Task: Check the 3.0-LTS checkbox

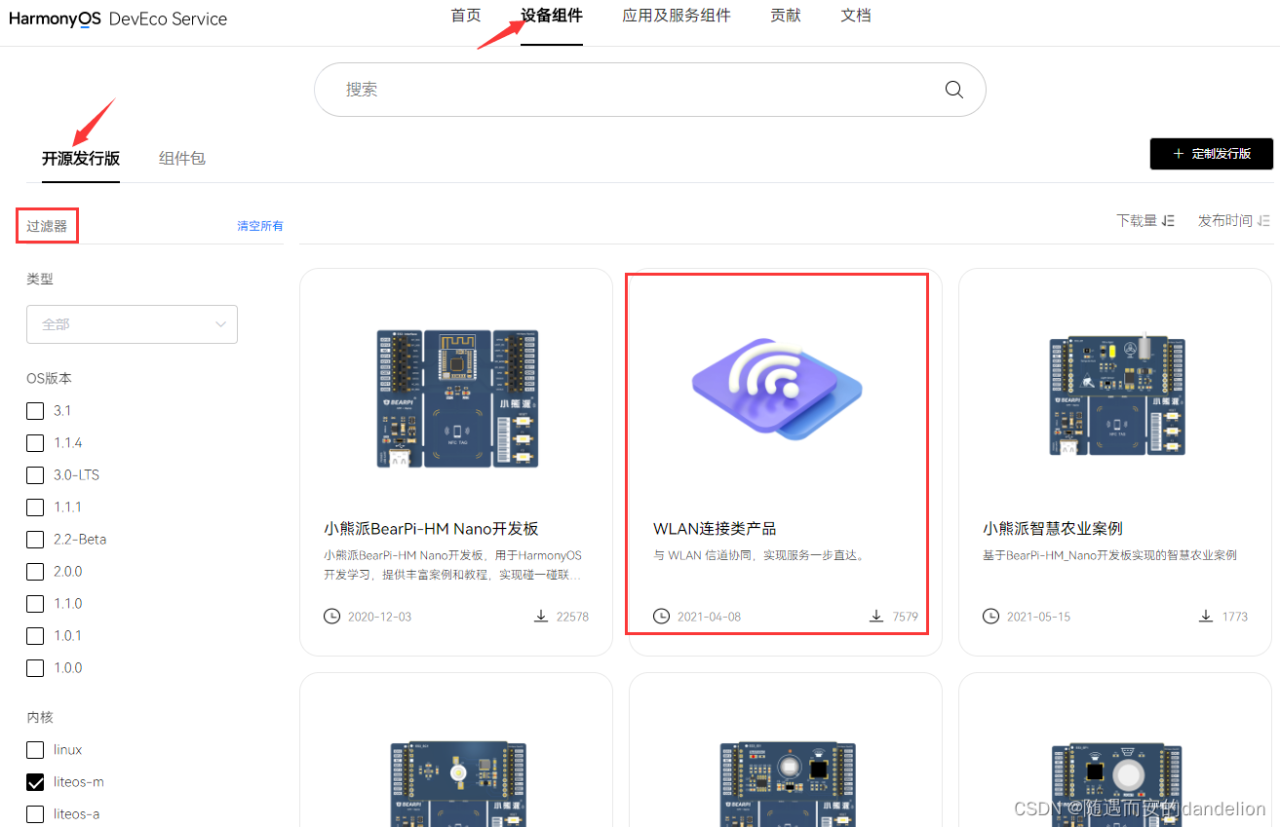Action: tap(35, 475)
